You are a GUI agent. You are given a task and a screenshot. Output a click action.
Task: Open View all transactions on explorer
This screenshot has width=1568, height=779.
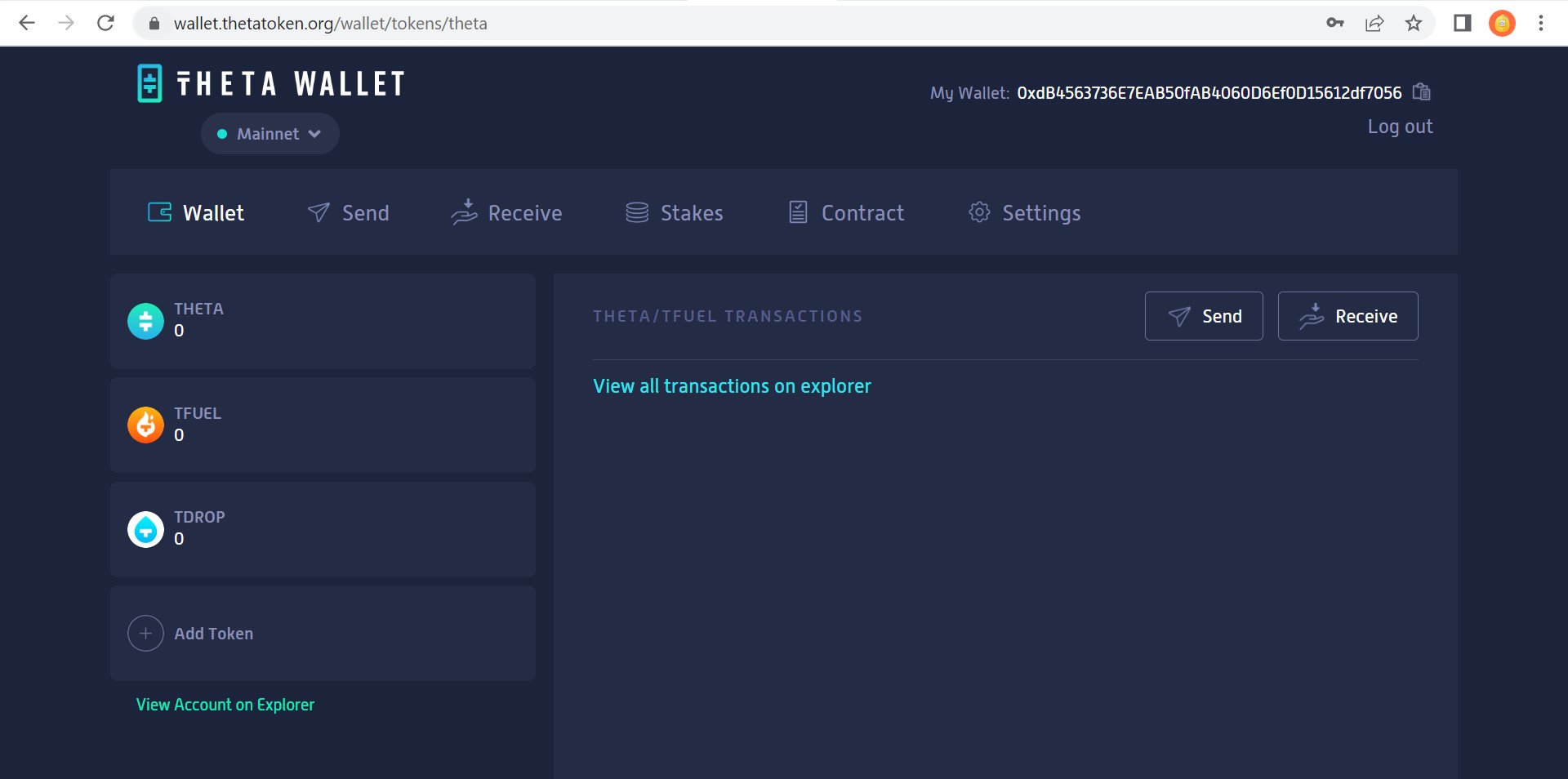(732, 386)
